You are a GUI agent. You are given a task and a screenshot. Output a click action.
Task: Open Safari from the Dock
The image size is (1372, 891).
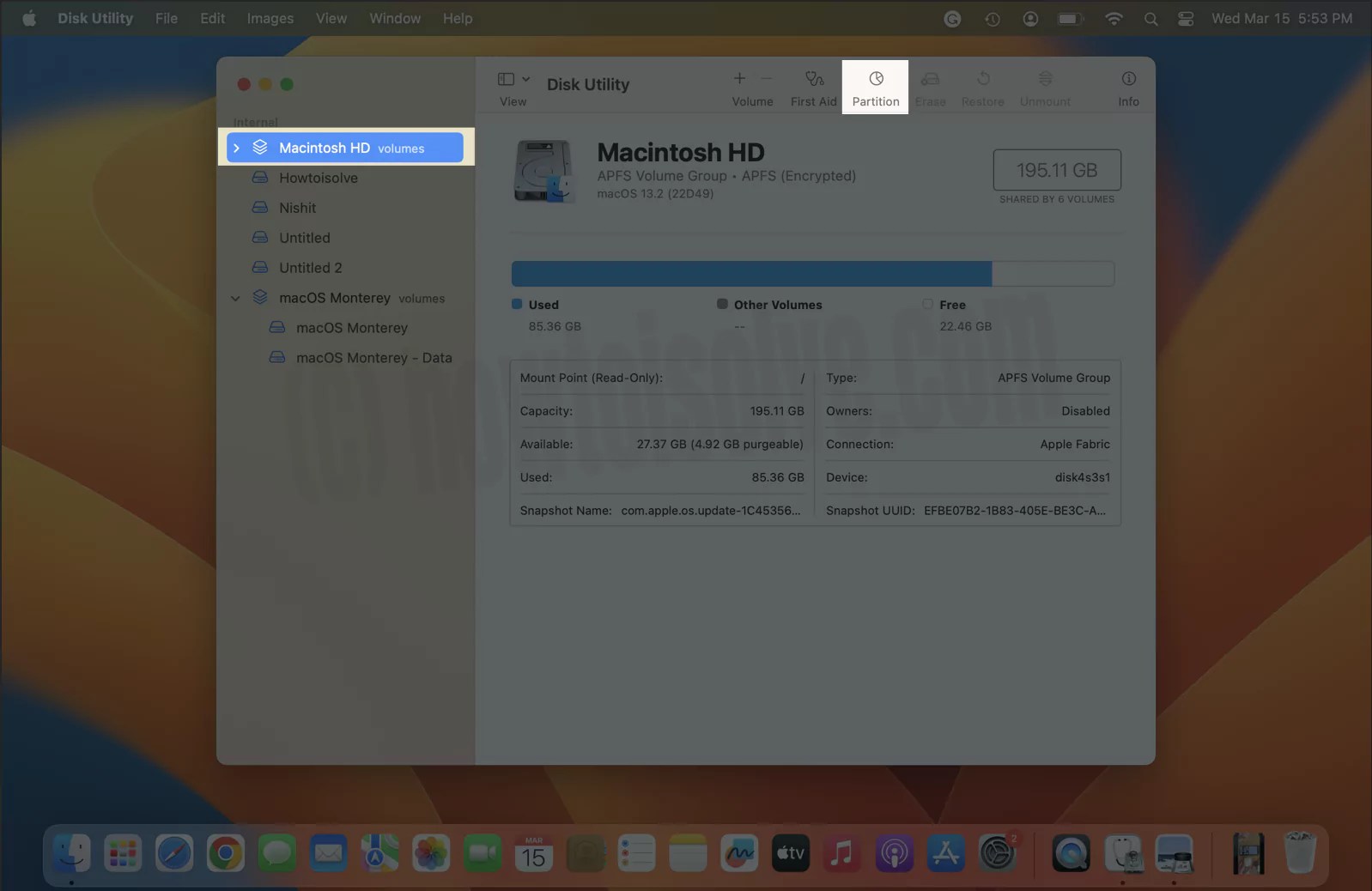174,853
